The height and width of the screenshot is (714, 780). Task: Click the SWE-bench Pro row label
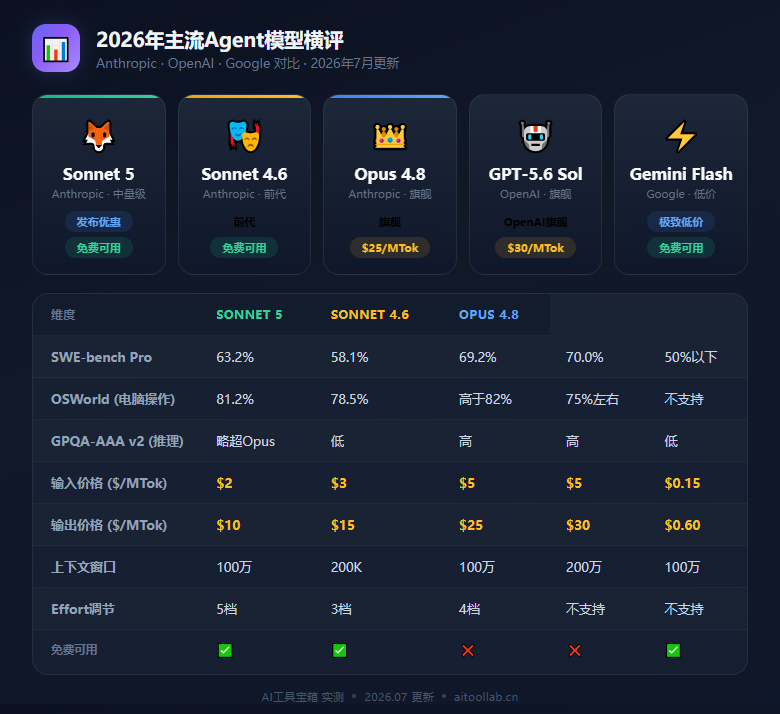(x=101, y=357)
